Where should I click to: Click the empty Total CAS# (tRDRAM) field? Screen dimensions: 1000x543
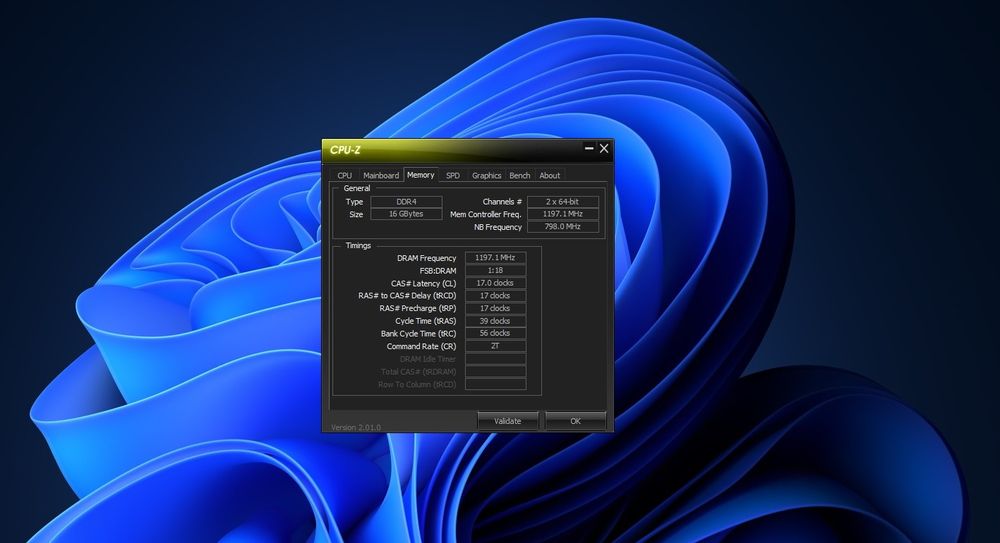coord(496,371)
